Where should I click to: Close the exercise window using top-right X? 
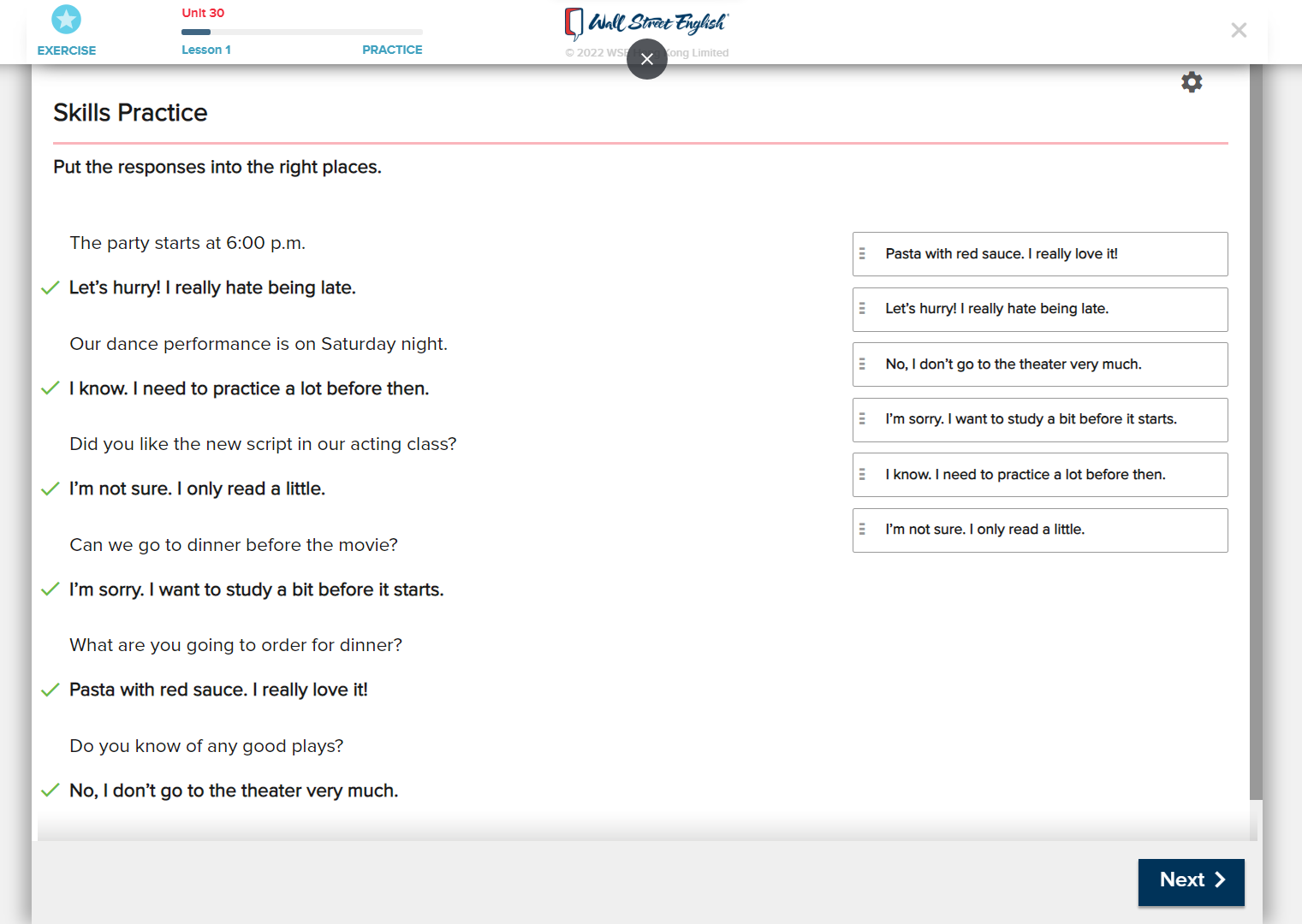tap(1239, 31)
